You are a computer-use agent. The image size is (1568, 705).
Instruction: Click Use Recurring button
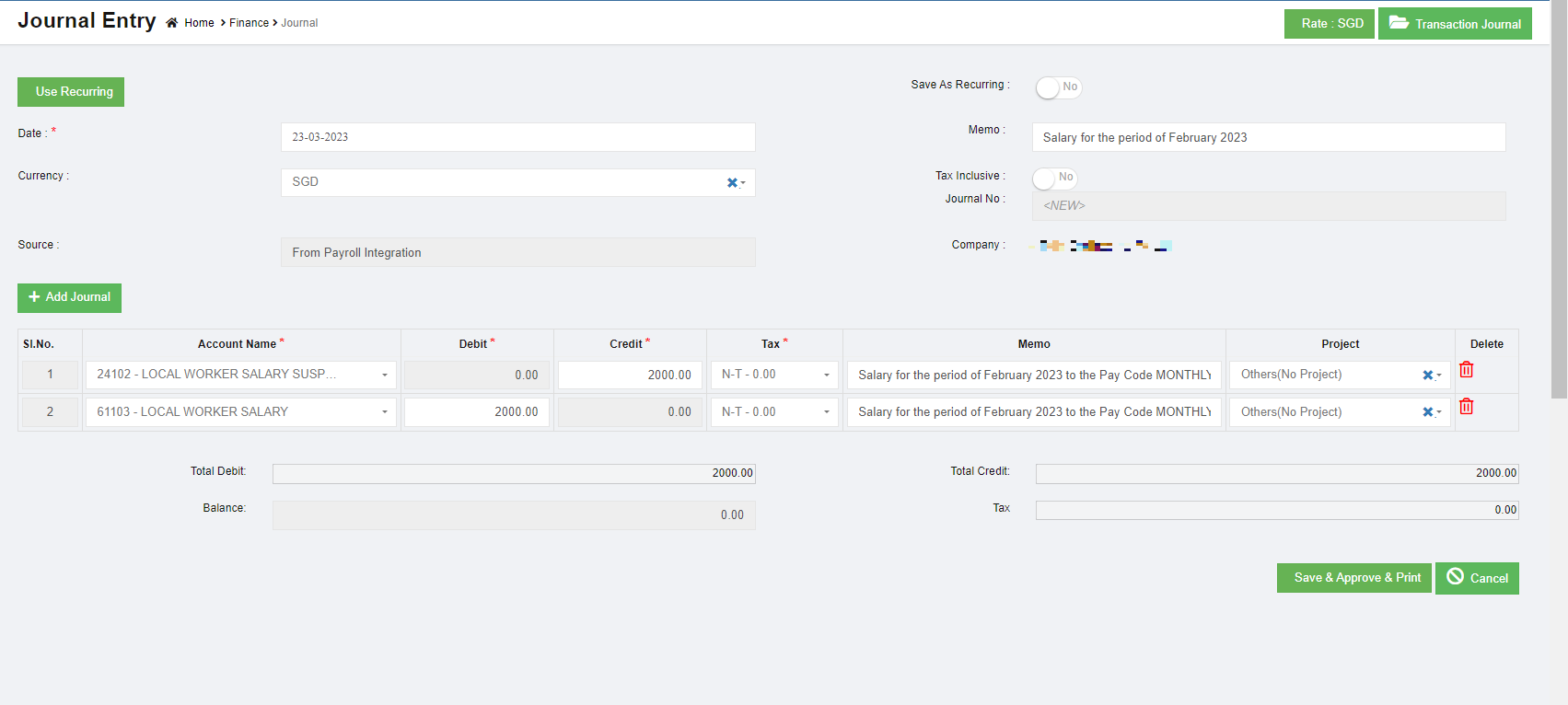coord(71,92)
